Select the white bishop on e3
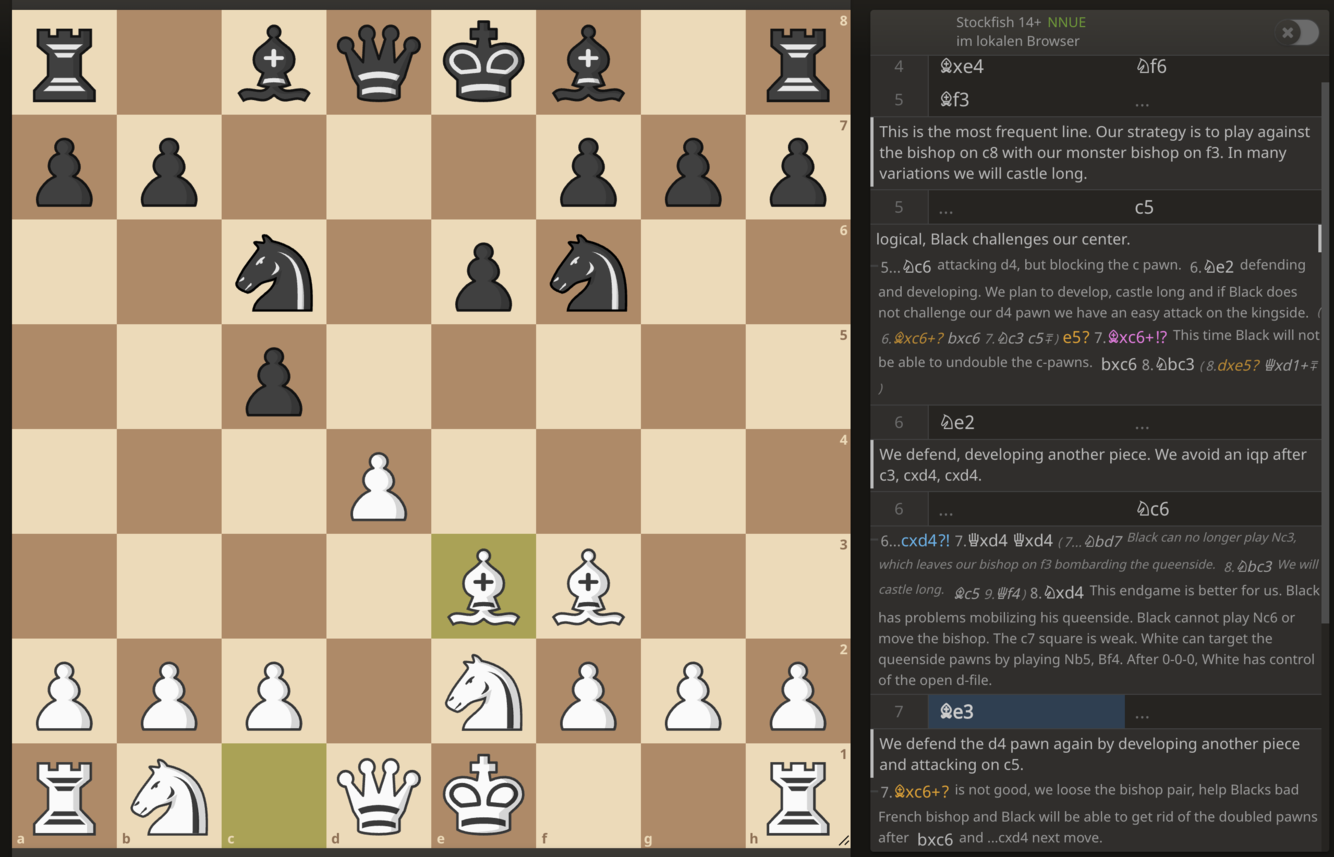The height and width of the screenshot is (857, 1334). (483, 587)
